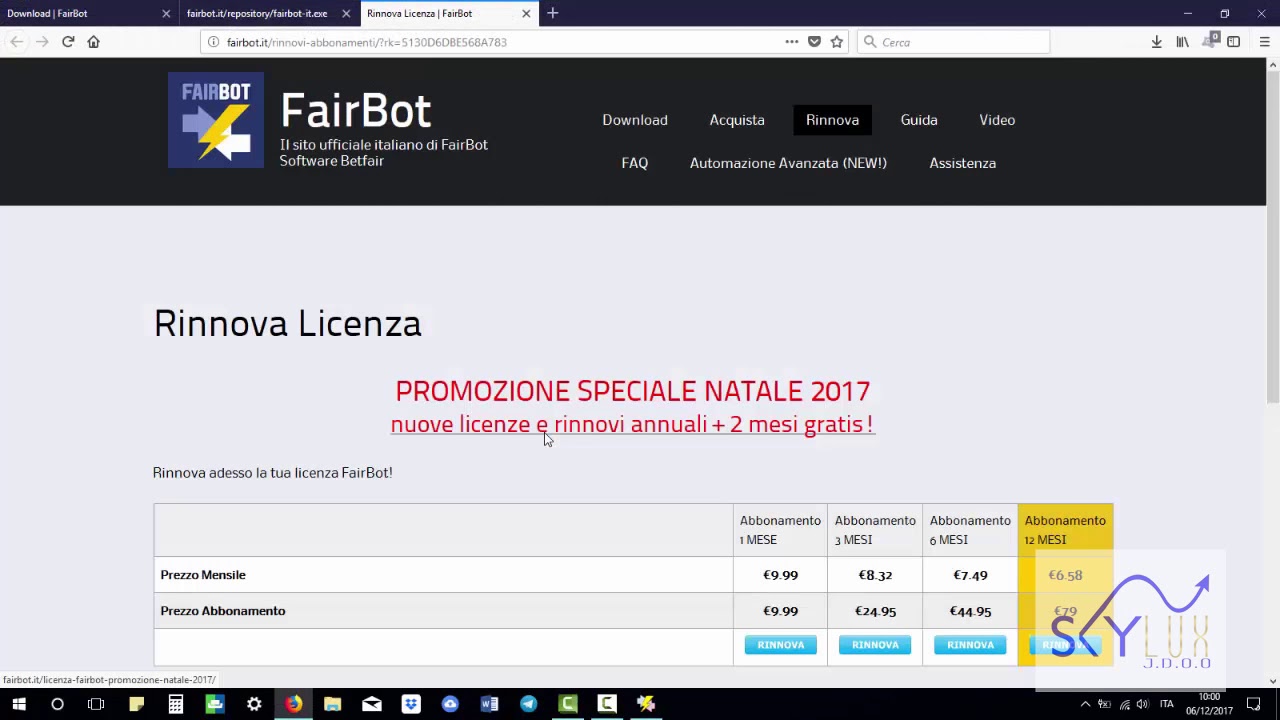Open page actions three-dot menu

792,42
